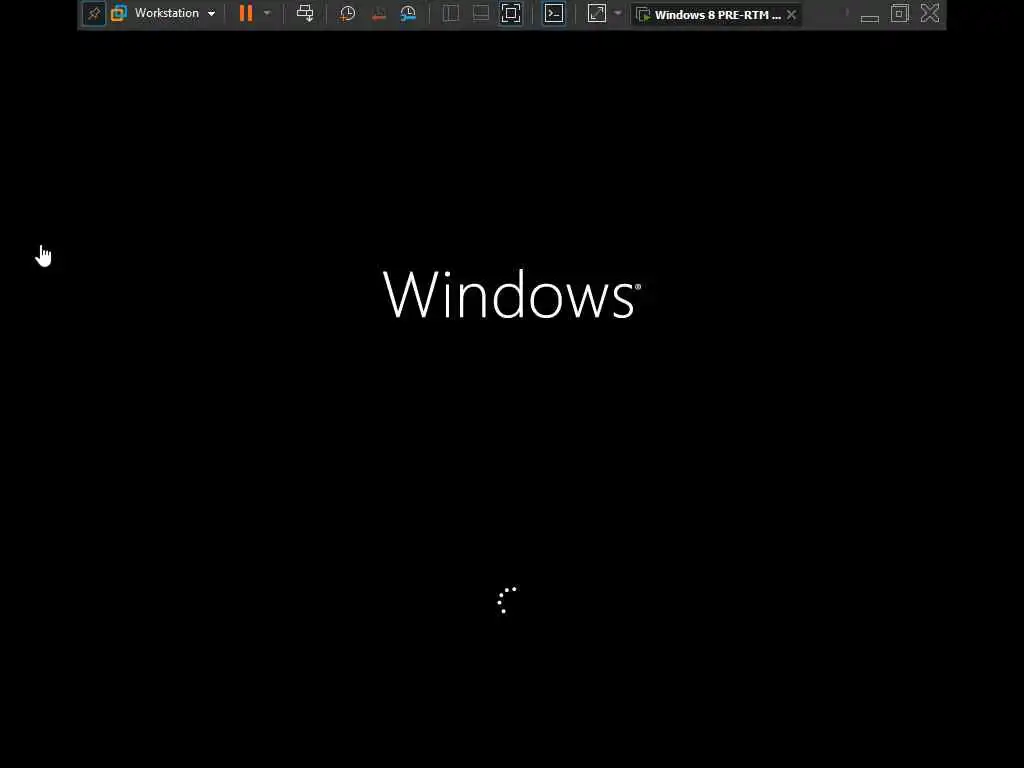Toggle full screen mode icon

point(511,13)
